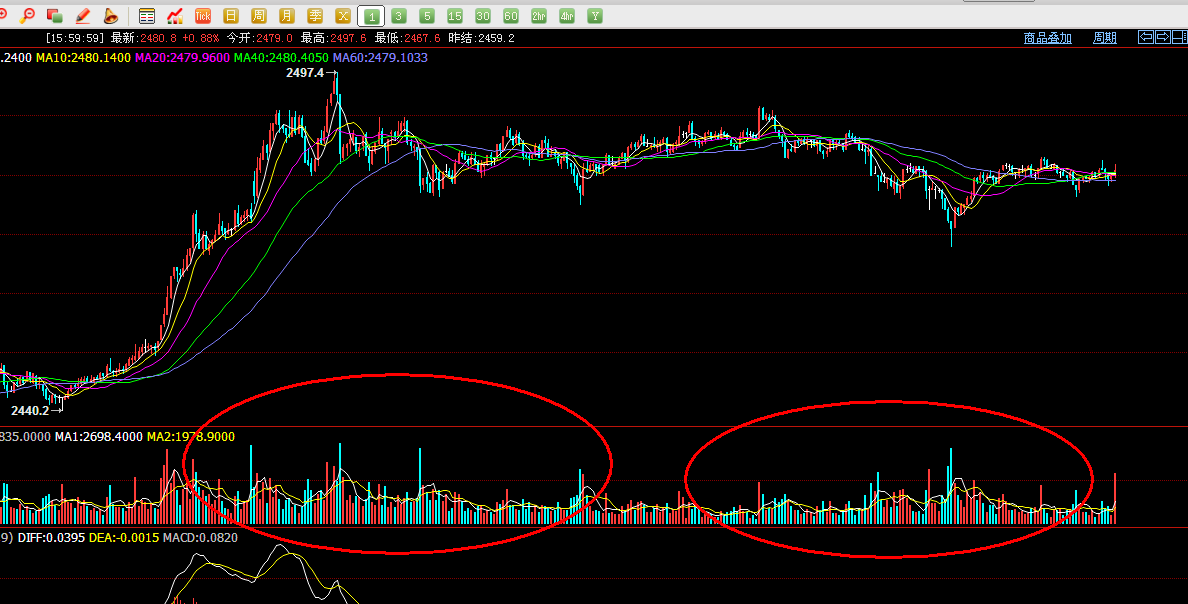This screenshot has width=1188, height=604.
Task: Click the left arrow navigation icon
Action: (x=1146, y=37)
